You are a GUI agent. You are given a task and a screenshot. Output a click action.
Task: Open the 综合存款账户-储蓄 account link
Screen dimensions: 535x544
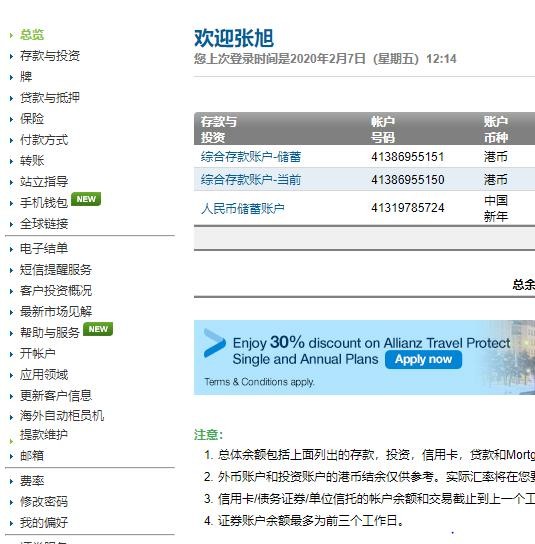251,157
